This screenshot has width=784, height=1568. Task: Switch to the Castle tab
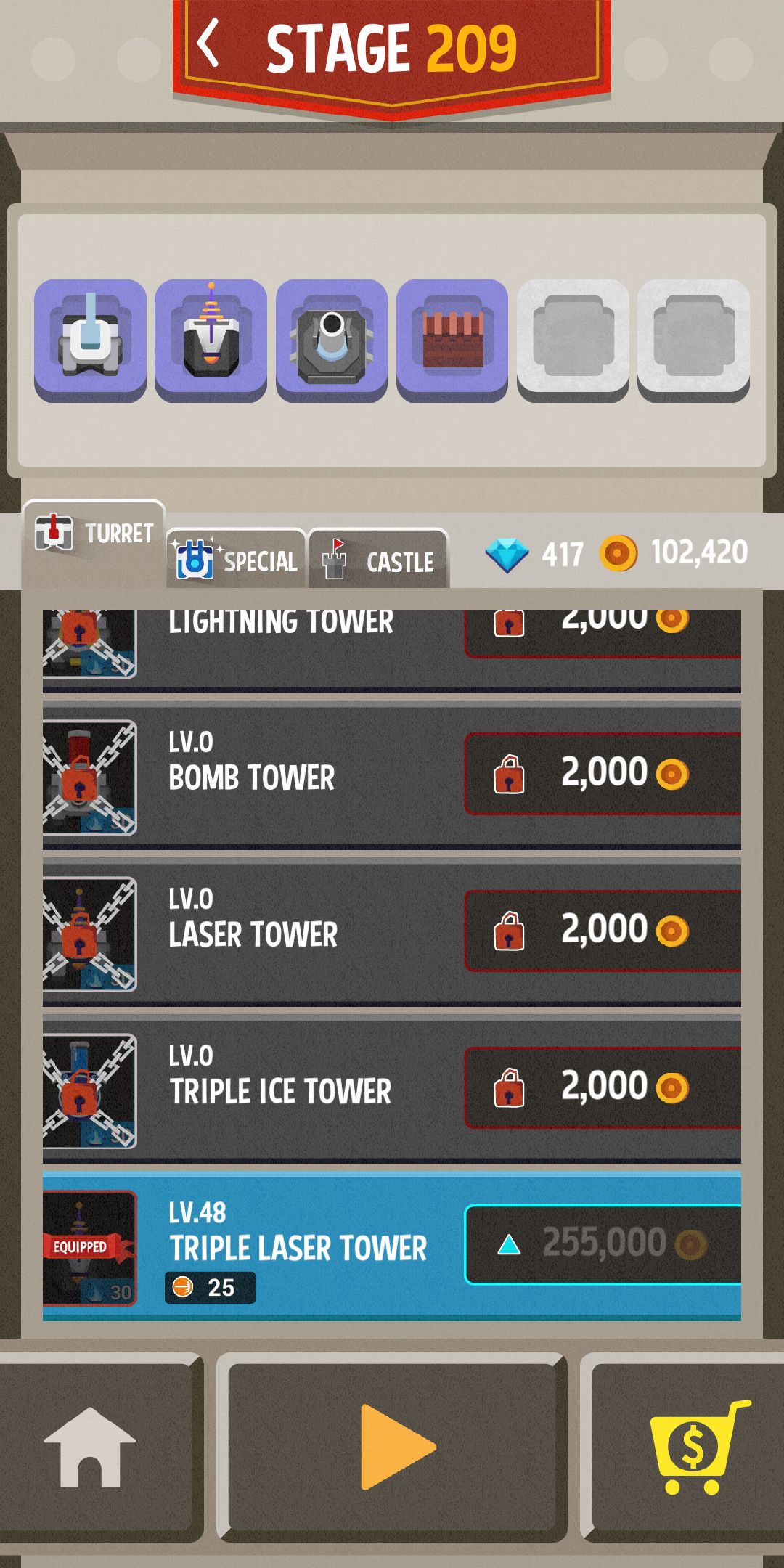click(x=378, y=559)
